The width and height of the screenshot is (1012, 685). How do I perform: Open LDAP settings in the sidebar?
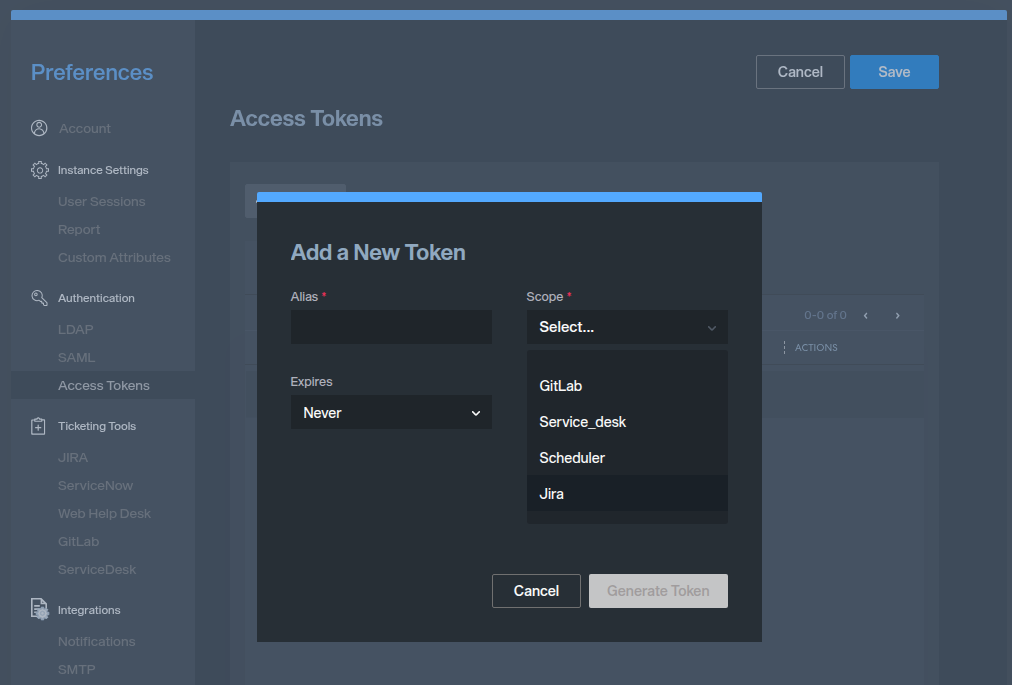click(x=76, y=329)
